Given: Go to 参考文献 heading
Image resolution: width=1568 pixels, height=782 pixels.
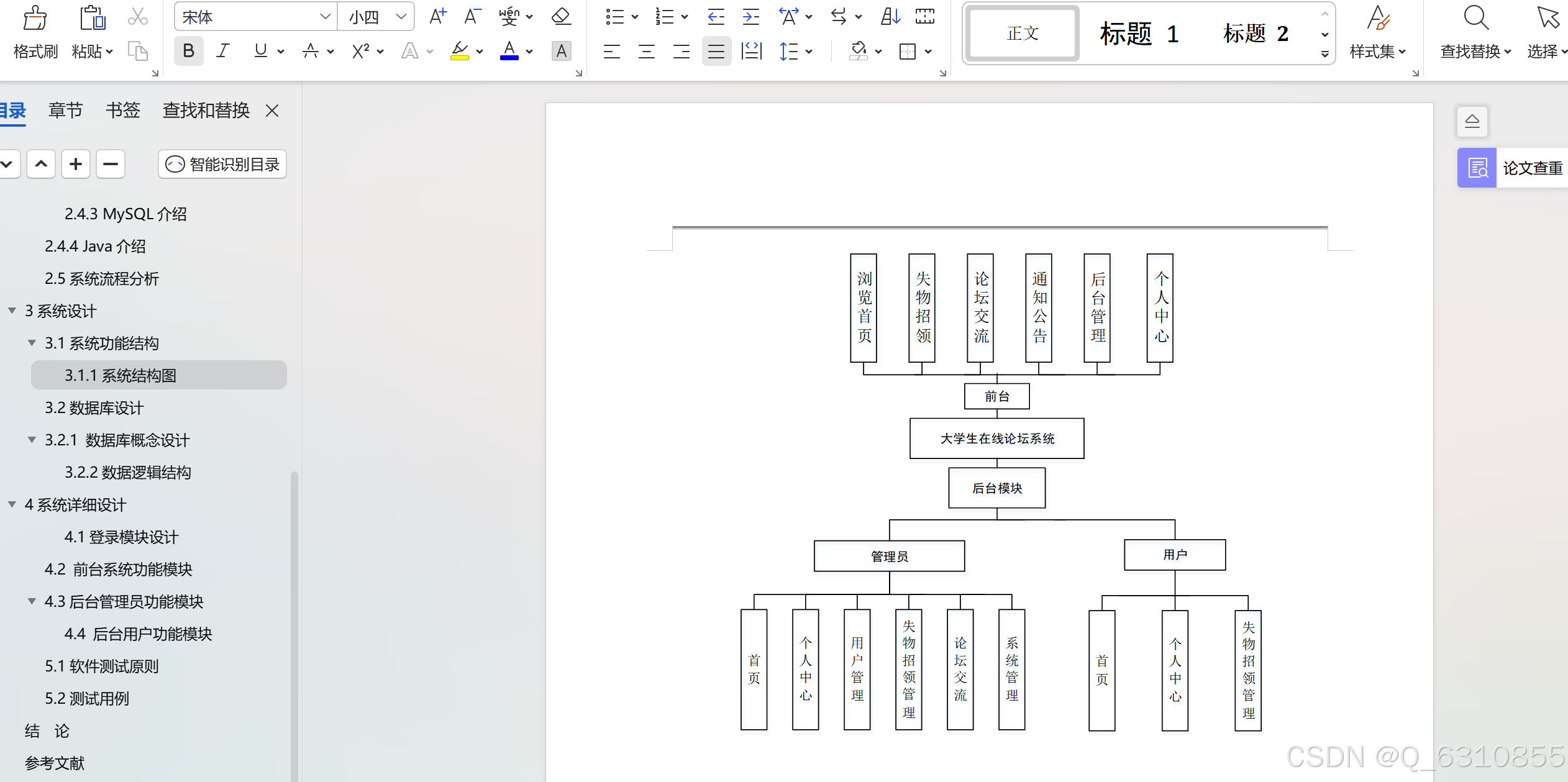Looking at the screenshot, I should click(x=55, y=763).
